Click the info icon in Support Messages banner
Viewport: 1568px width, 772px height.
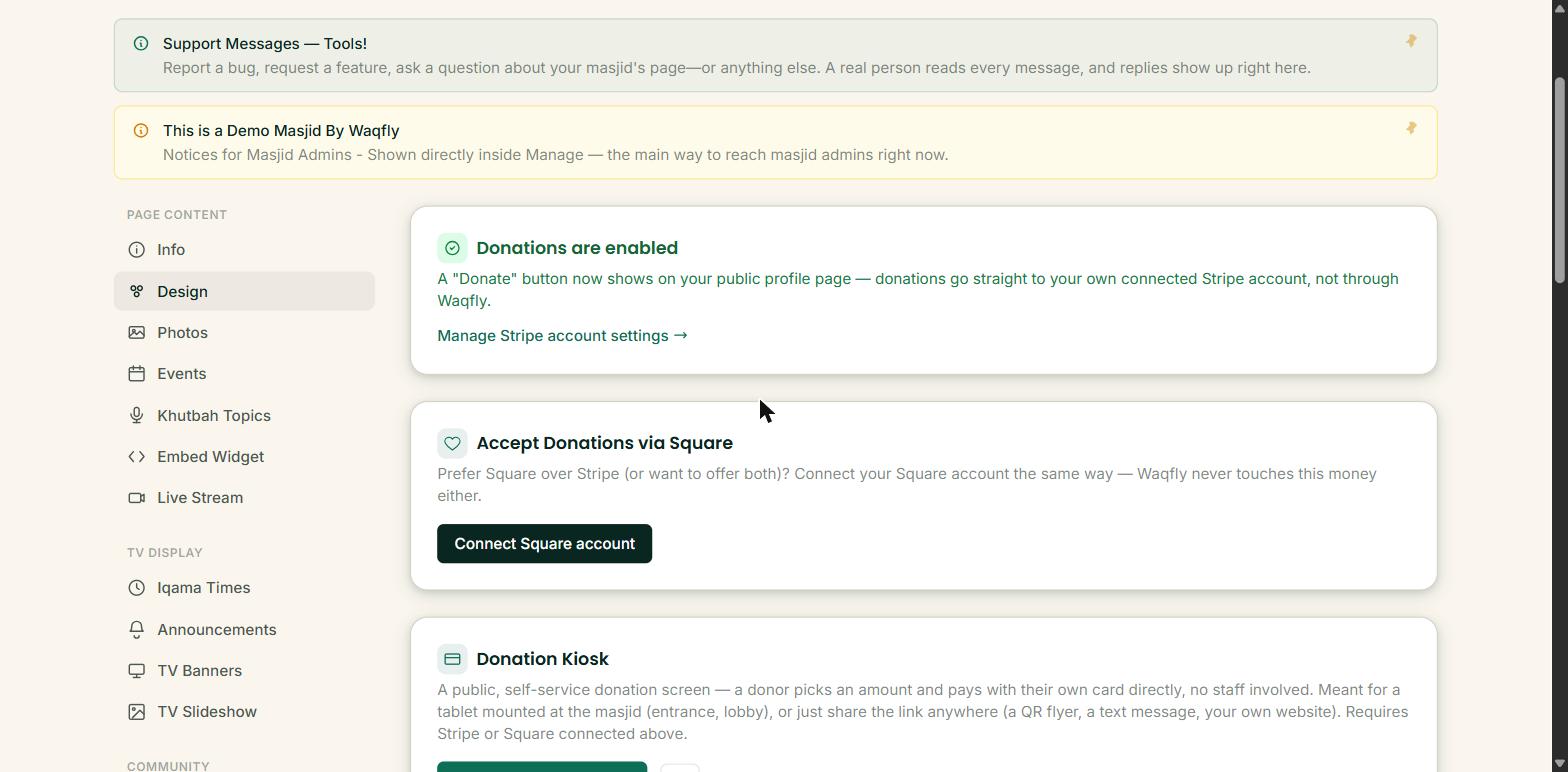click(141, 43)
